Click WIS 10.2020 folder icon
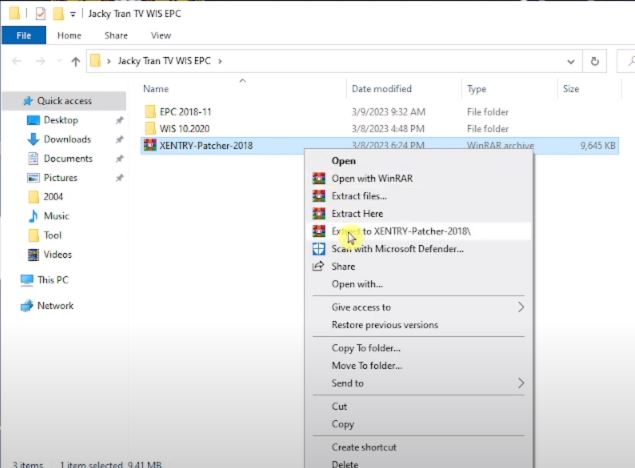Image resolution: width=635 pixels, height=468 pixels. pyautogui.click(x=150, y=129)
